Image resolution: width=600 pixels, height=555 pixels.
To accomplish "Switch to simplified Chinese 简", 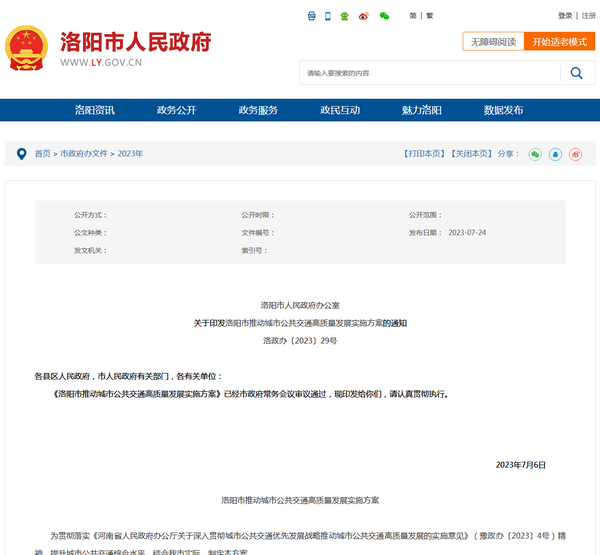I will point(412,16).
